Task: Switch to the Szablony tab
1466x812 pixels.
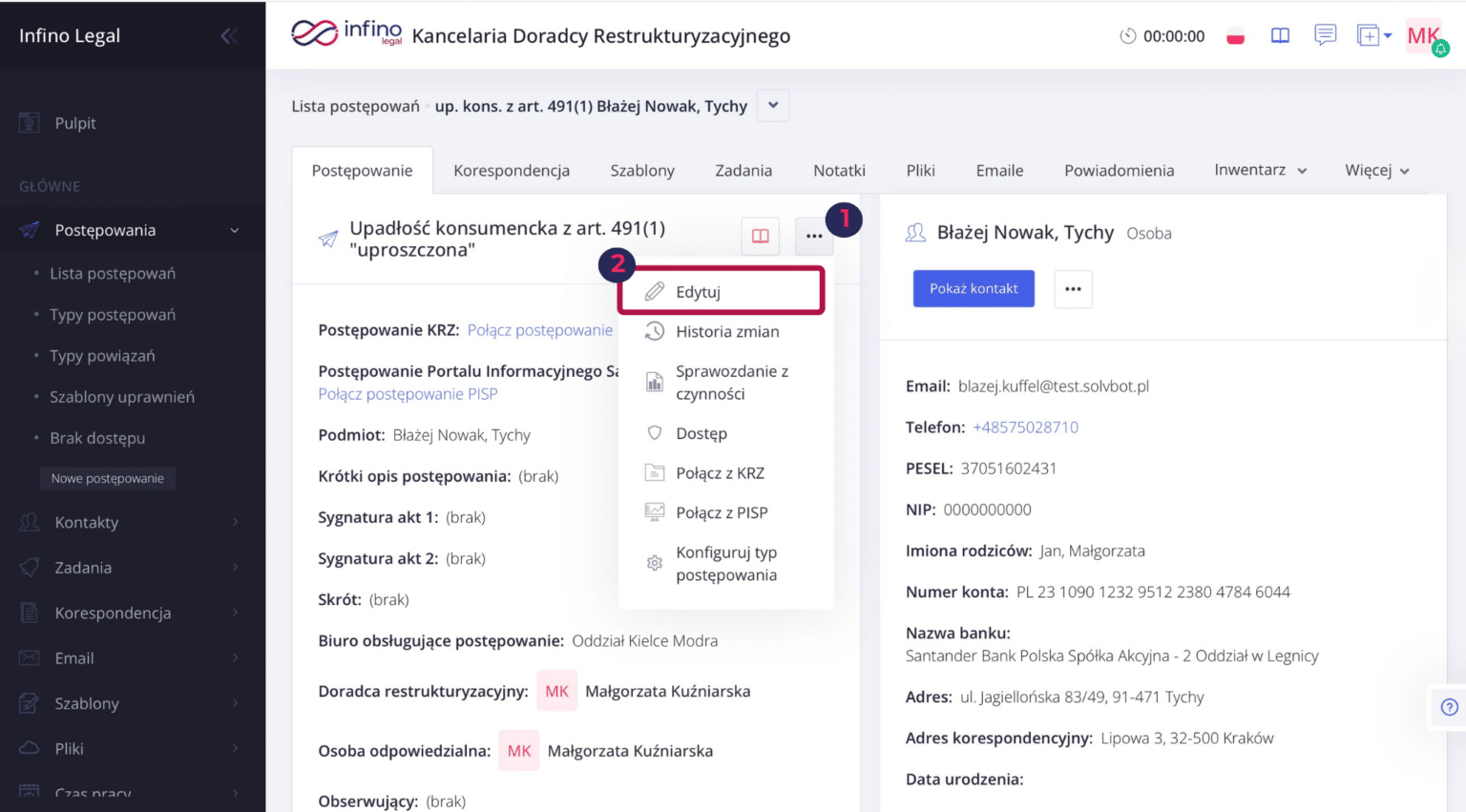Action: (x=642, y=171)
